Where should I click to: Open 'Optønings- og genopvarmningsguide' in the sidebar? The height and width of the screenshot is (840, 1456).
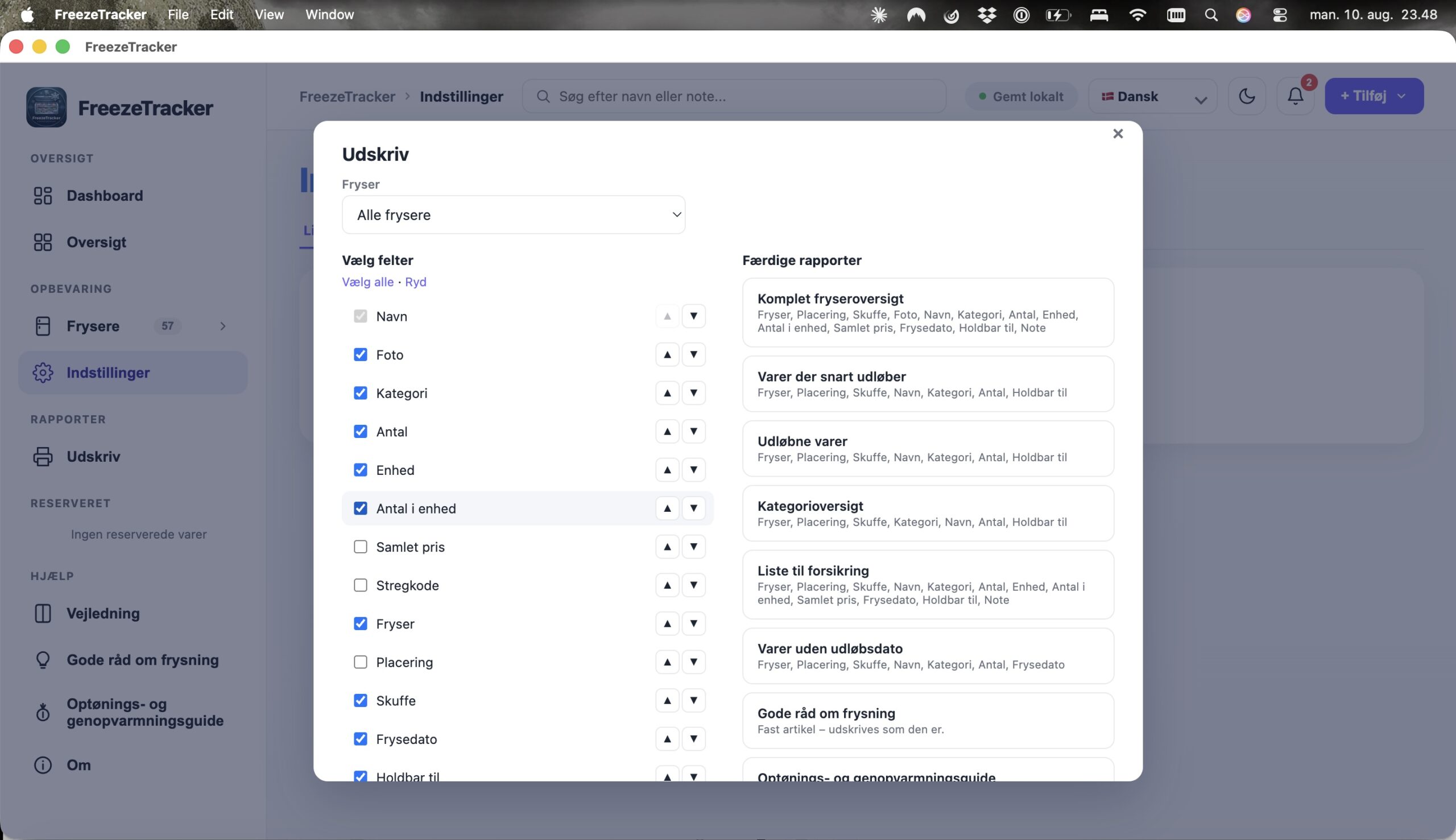[x=133, y=713]
